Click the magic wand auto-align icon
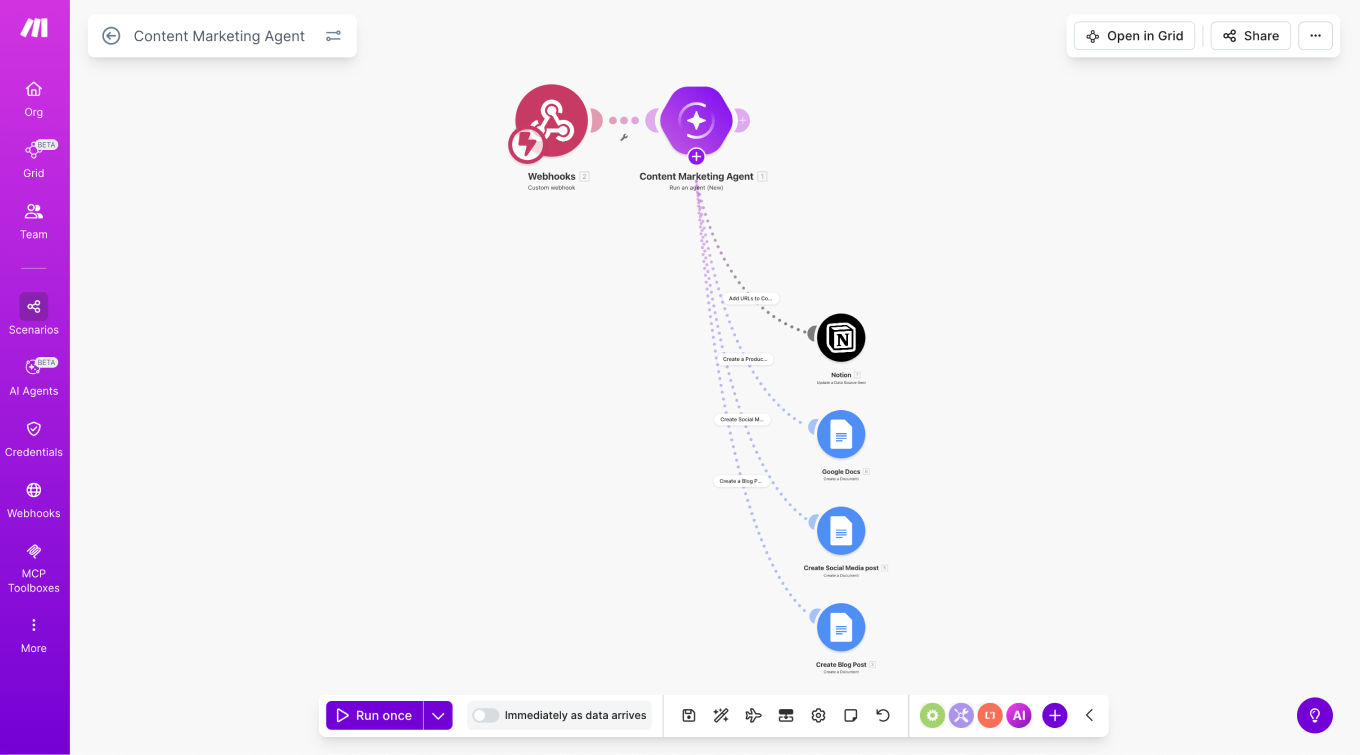 tap(721, 715)
